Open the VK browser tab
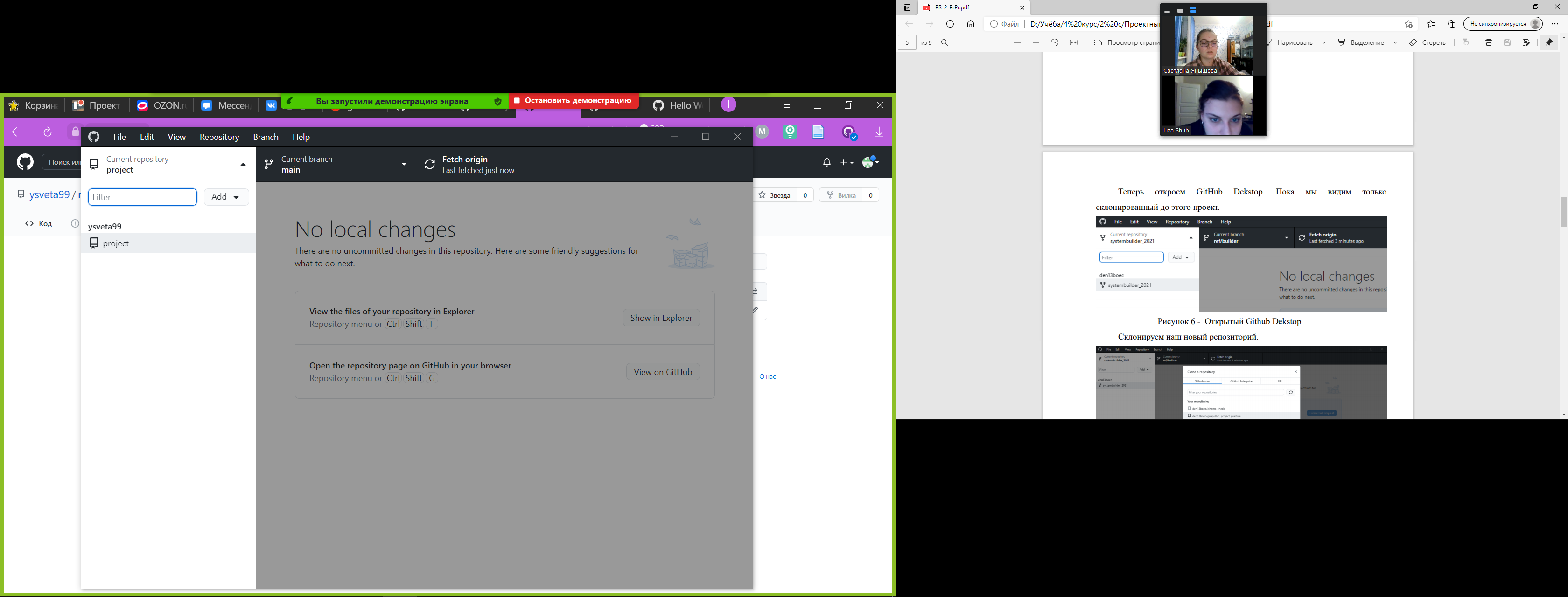Viewport: 1568px width, 597px height. pyautogui.click(x=271, y=105)
